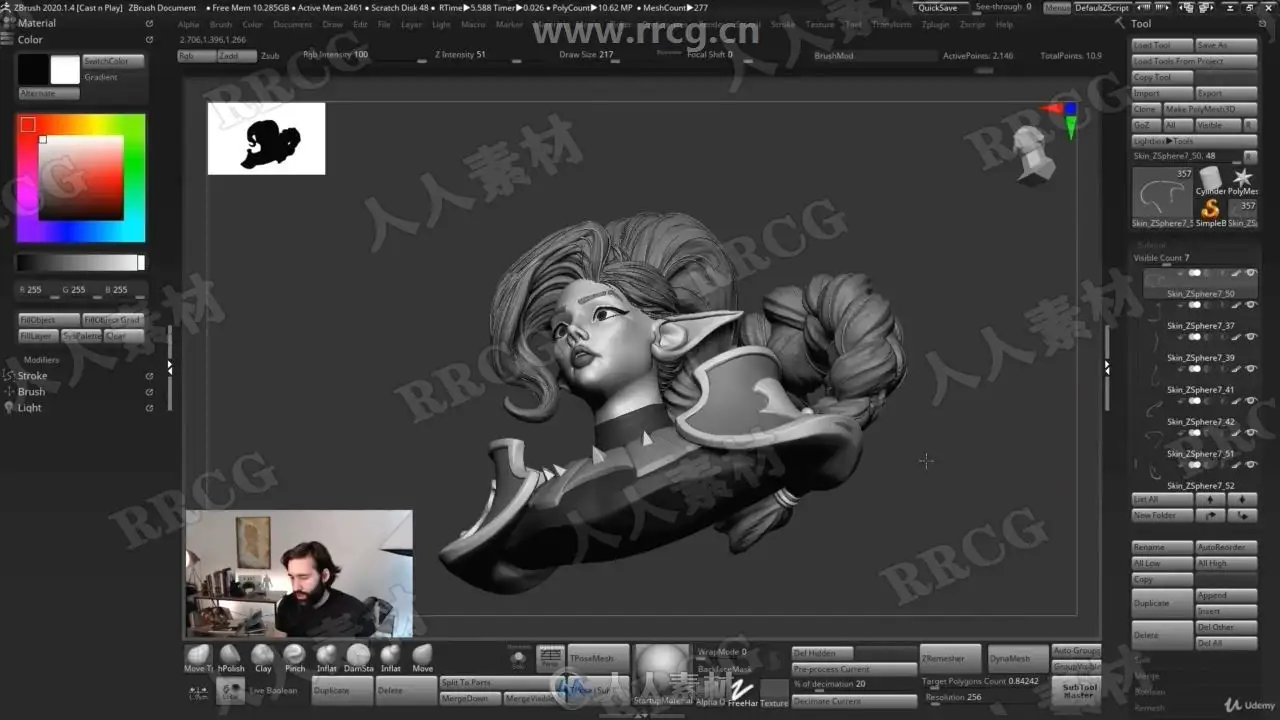
Task: Select the large Skin_ZSphere7 tool thumbnail
Action: 1163,196
